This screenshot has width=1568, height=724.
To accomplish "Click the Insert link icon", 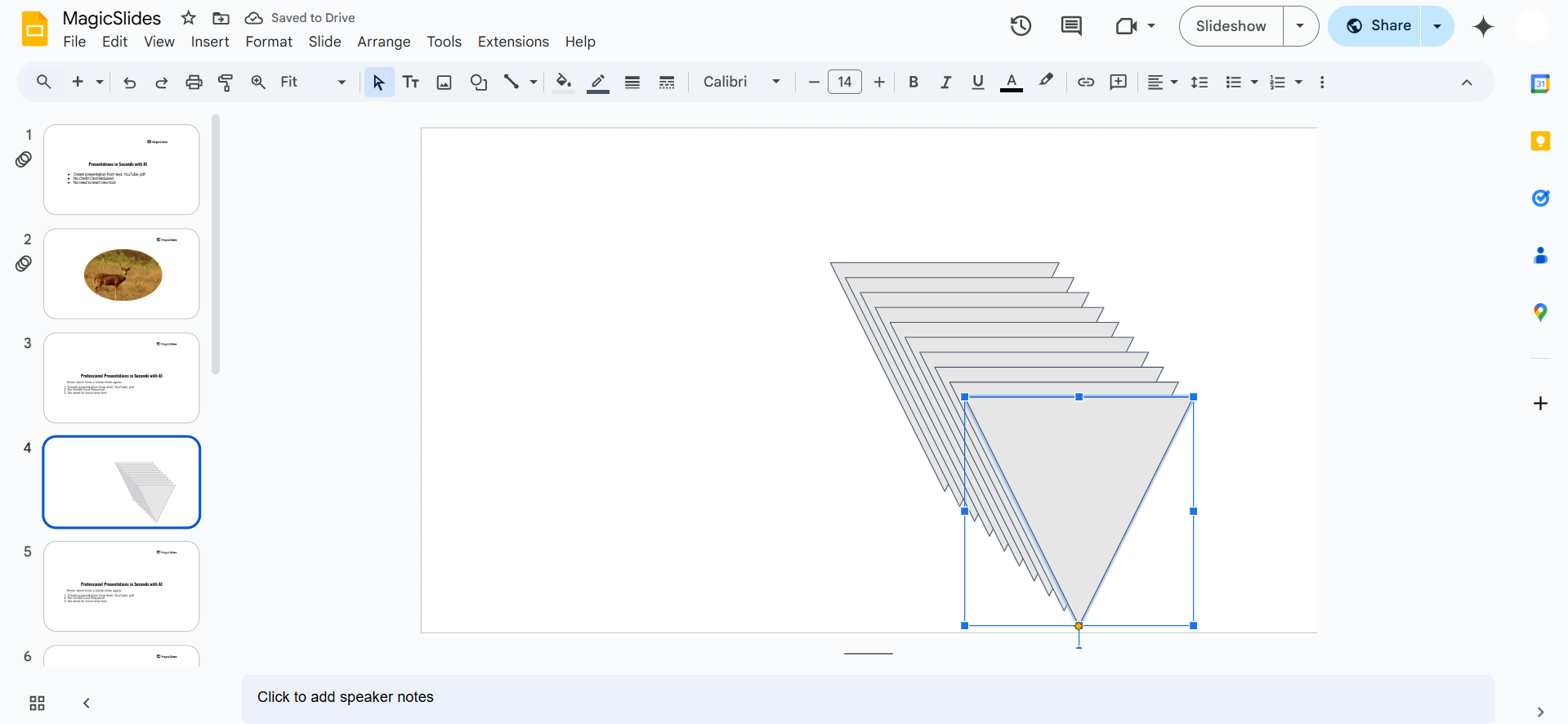I will tap(1085, 82).
